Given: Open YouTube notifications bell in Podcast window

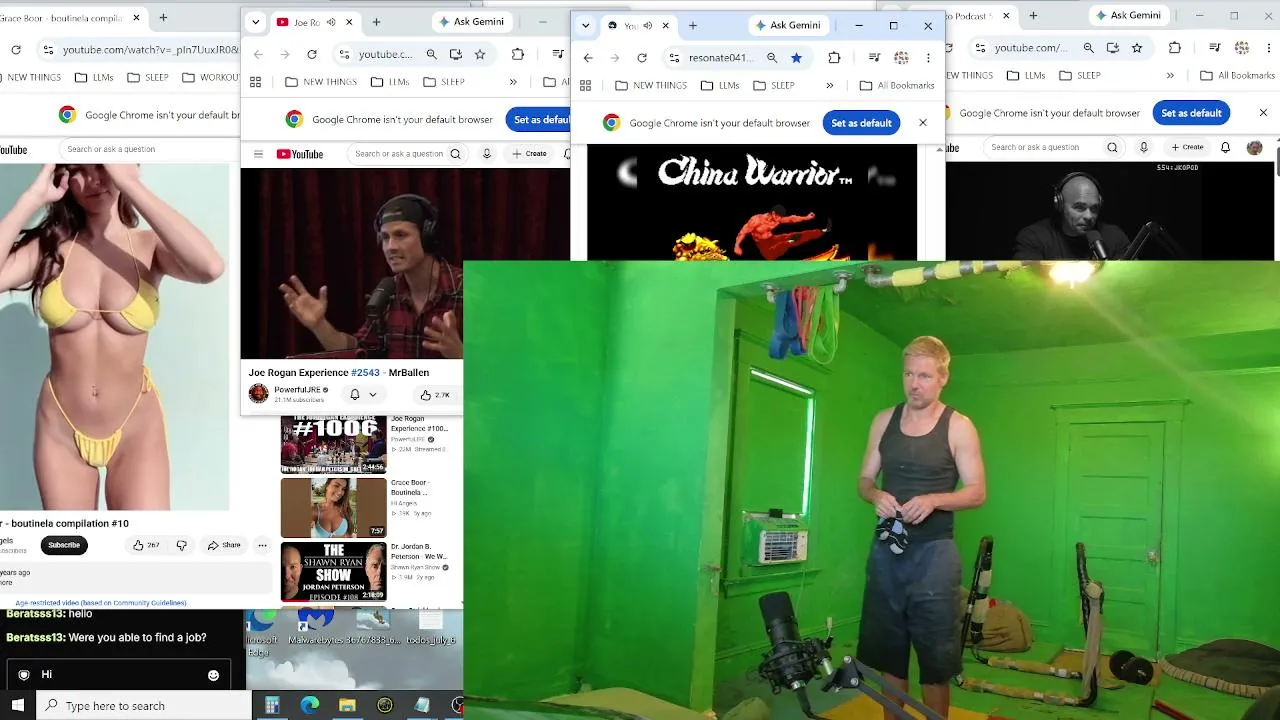Looking at the screenshot, I should click(x=1226, y=148).
